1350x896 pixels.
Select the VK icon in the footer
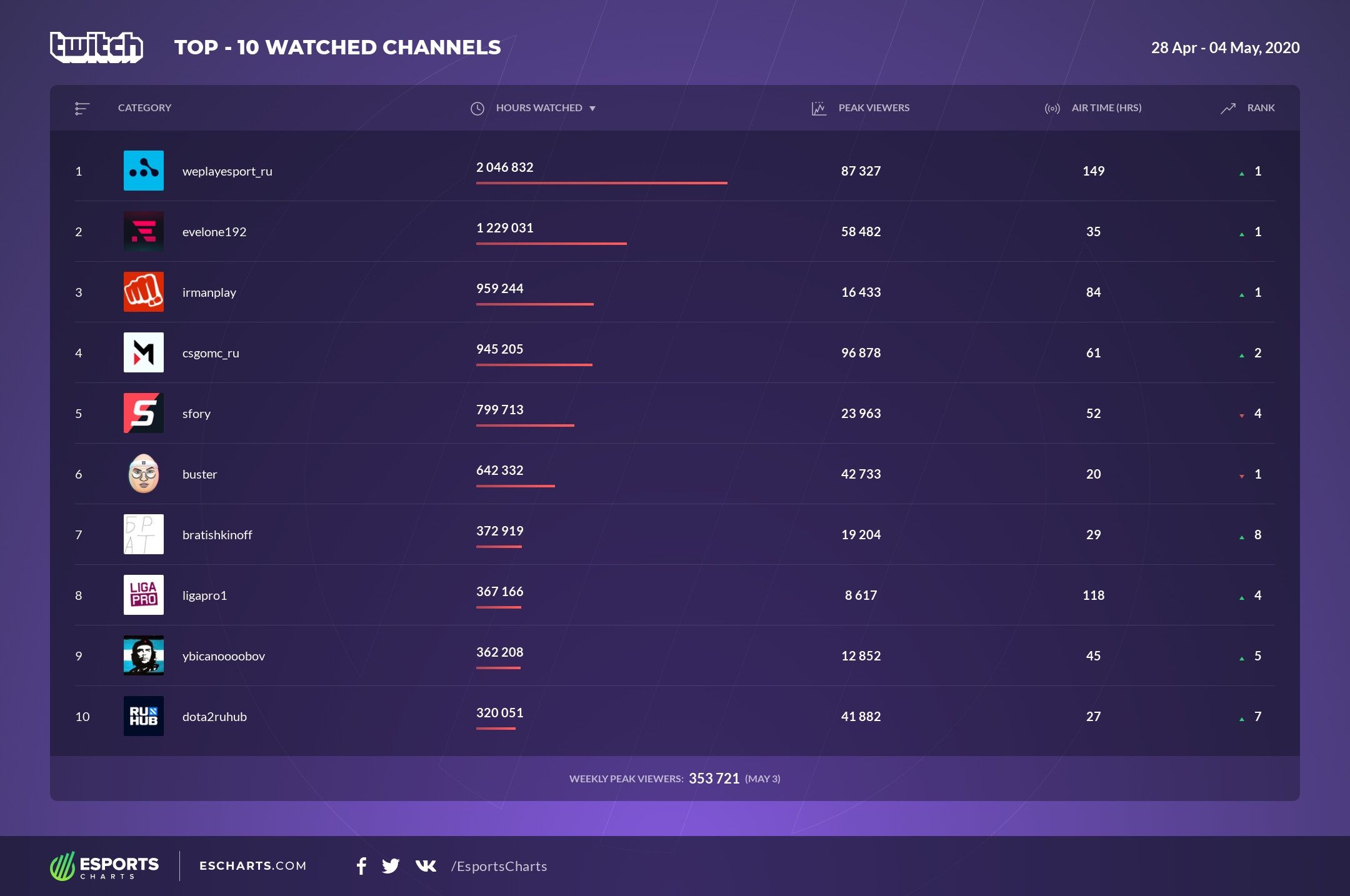click(x=426, y=866)
